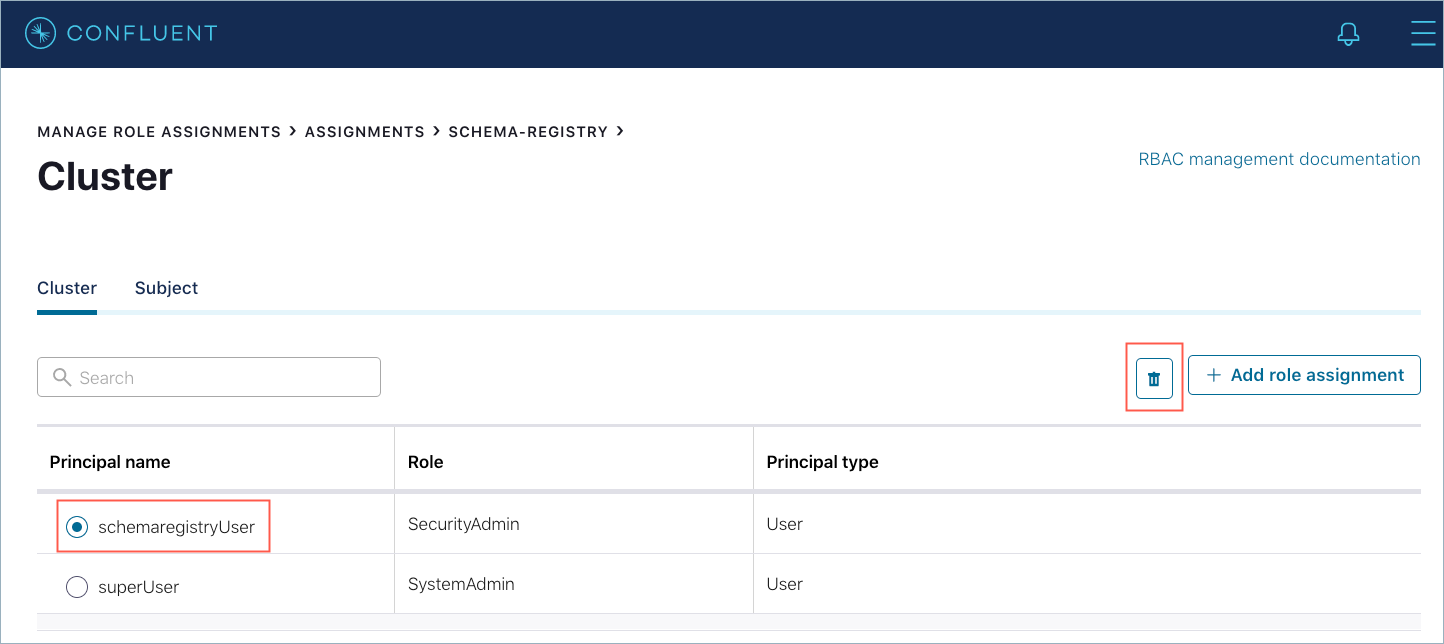
Task: Click the Add role assignment button
Action: click(x=1304, y=375)
